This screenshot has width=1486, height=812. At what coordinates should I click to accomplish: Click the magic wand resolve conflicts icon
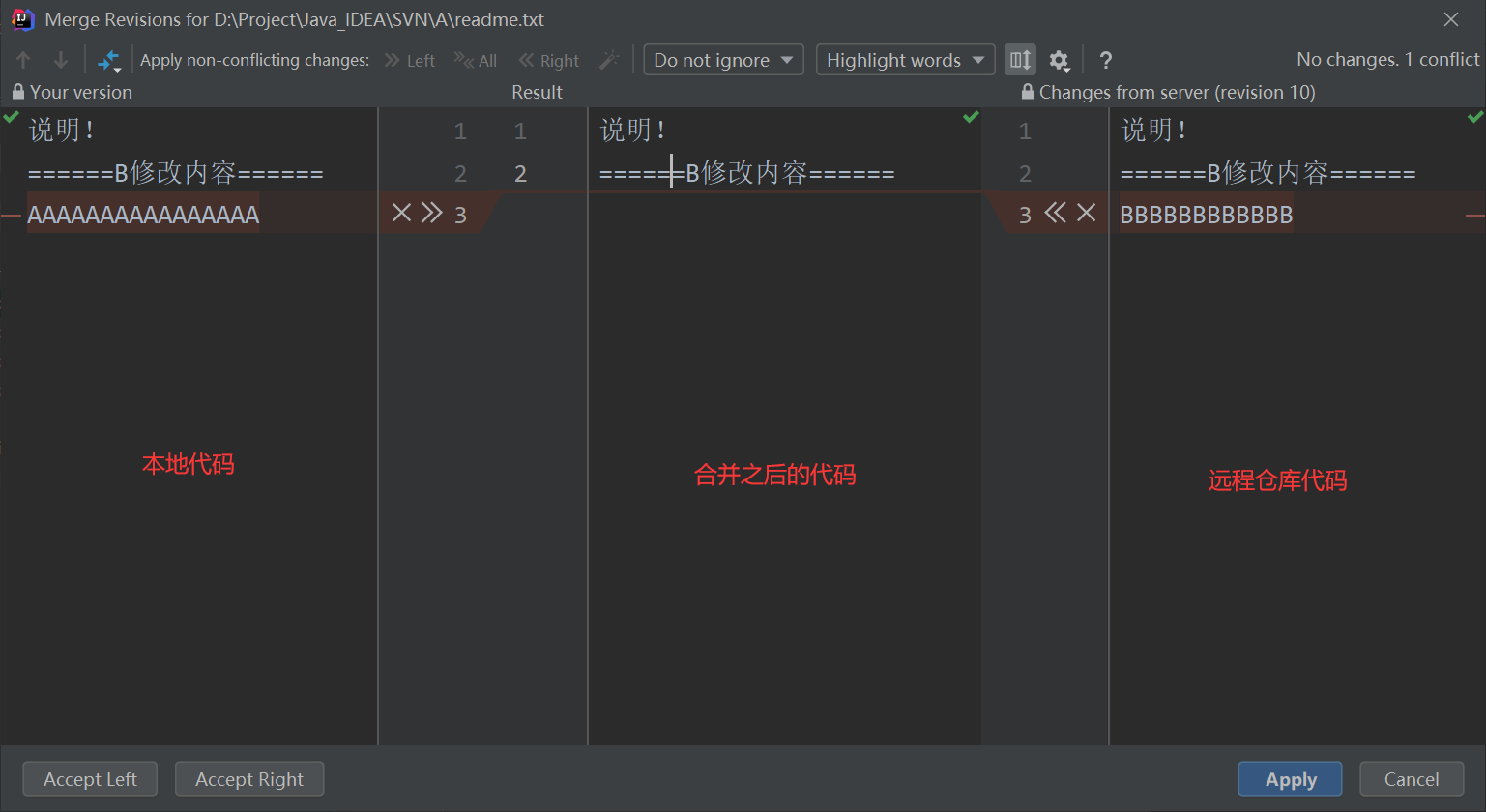click(609, 60)
